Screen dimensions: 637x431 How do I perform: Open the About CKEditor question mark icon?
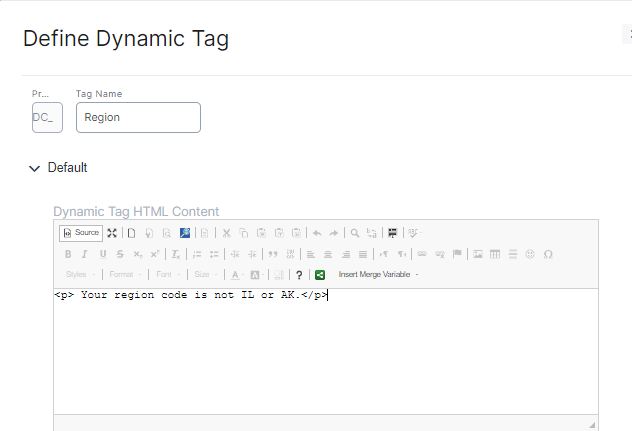point(299,274)
